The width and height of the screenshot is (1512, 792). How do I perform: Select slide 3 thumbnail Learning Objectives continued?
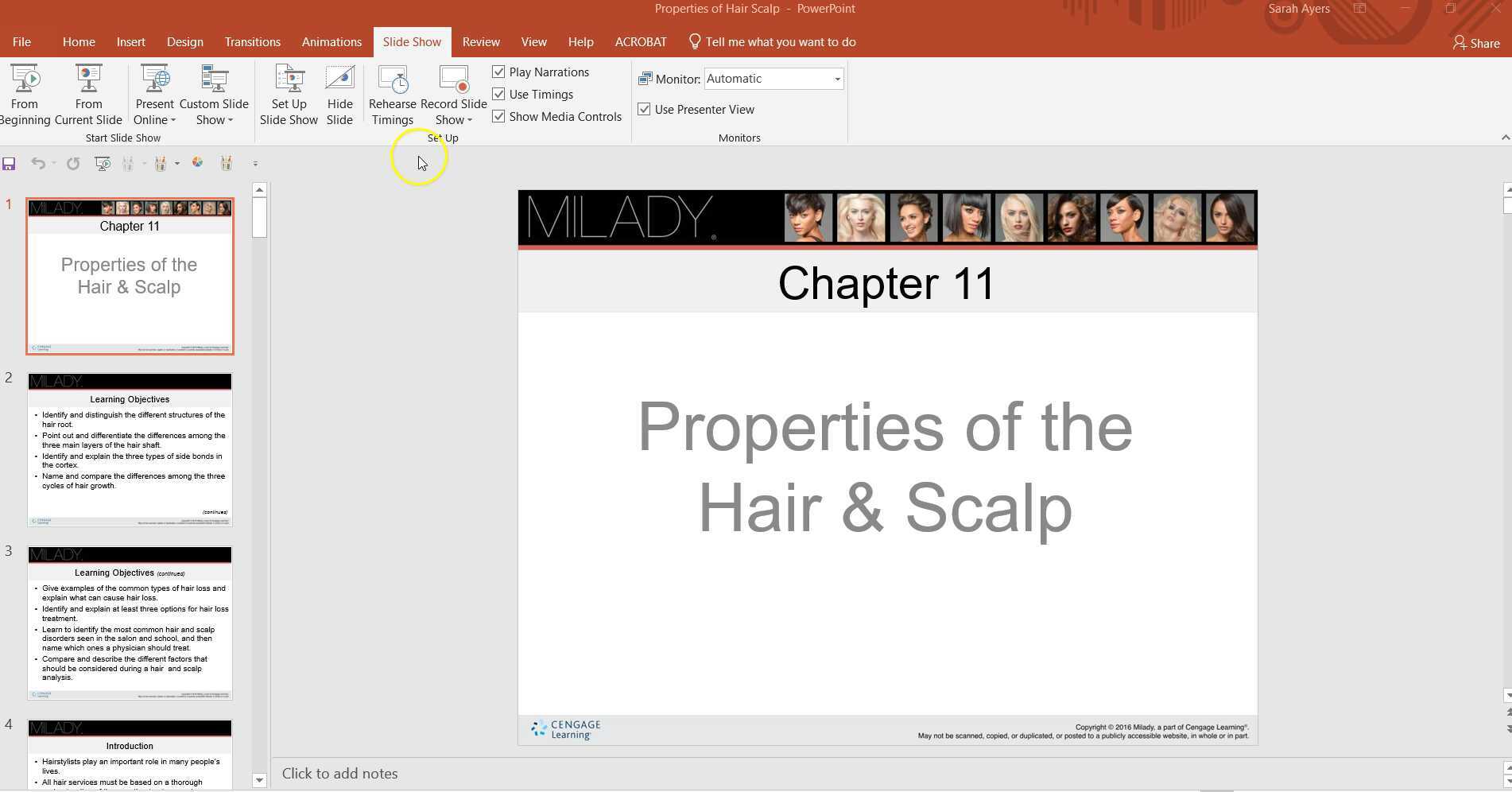click(x=130, y=623)
